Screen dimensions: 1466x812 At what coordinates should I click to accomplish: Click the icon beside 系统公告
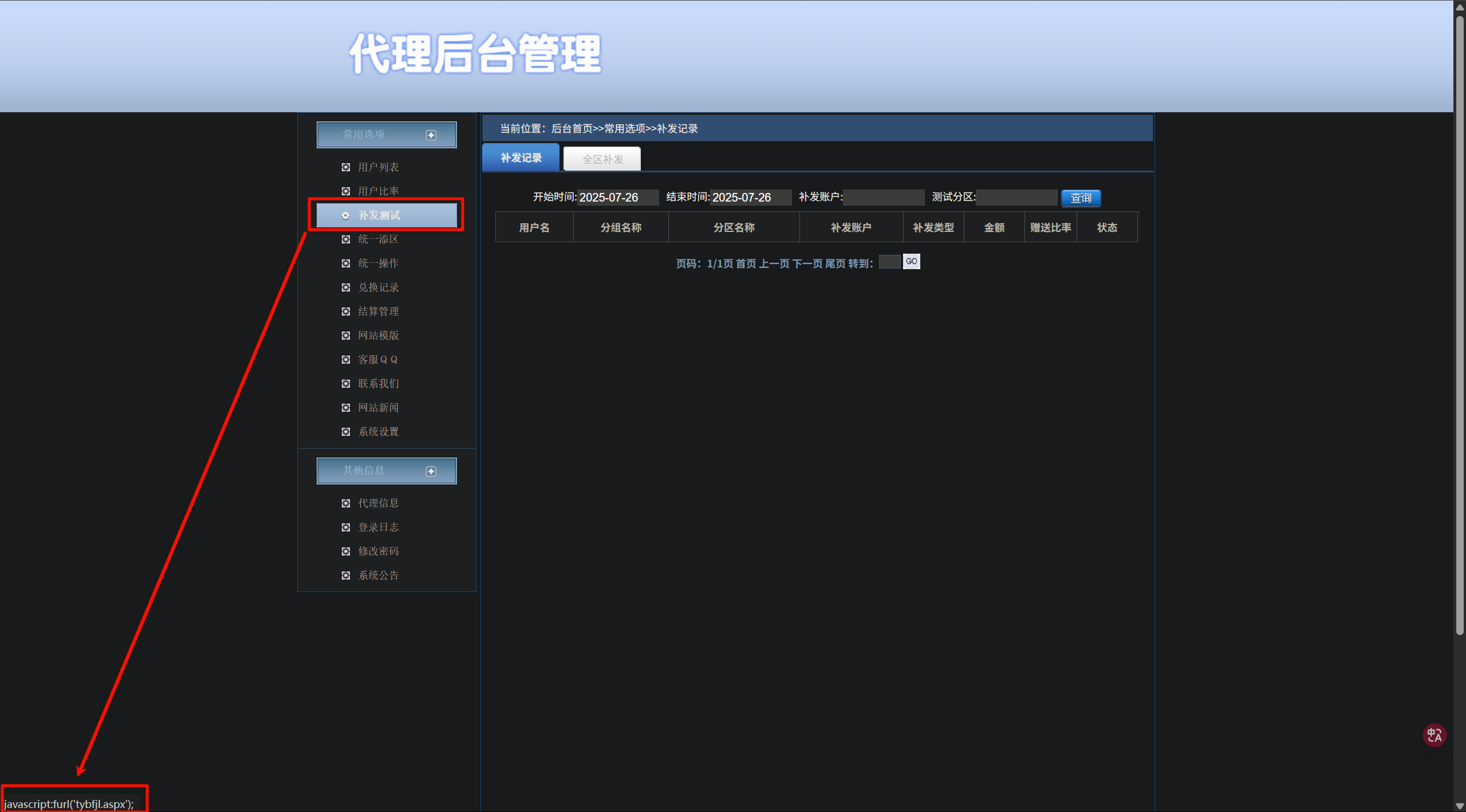(x=346, y=576)
